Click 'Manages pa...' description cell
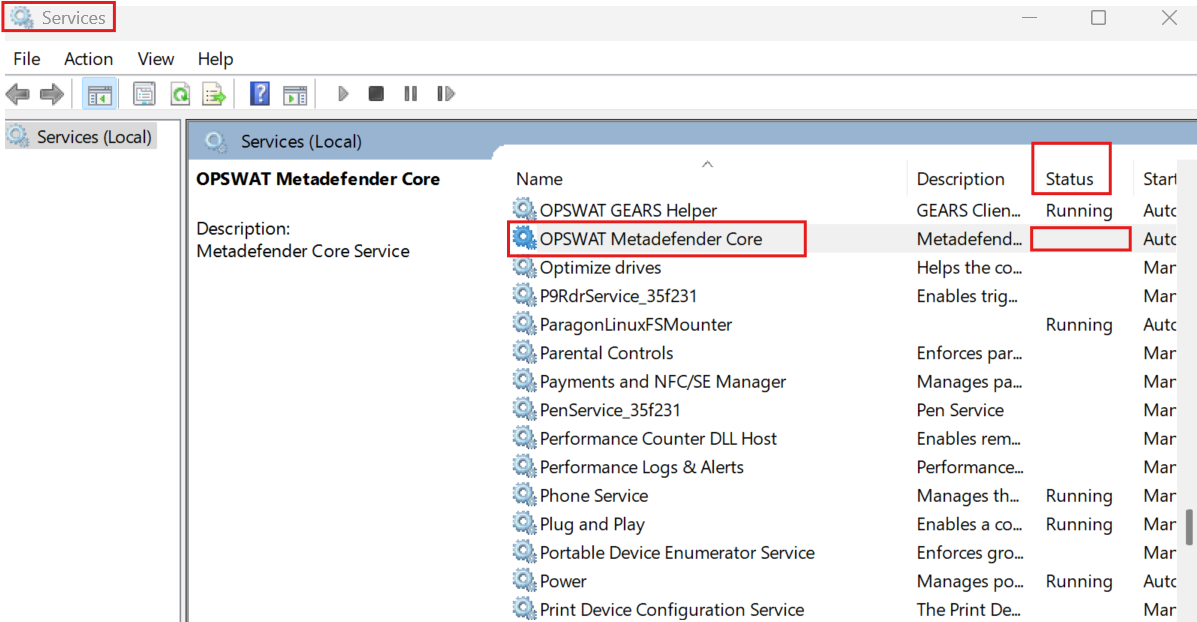Viewport: 1197px width, 622px height. (969, 381)
